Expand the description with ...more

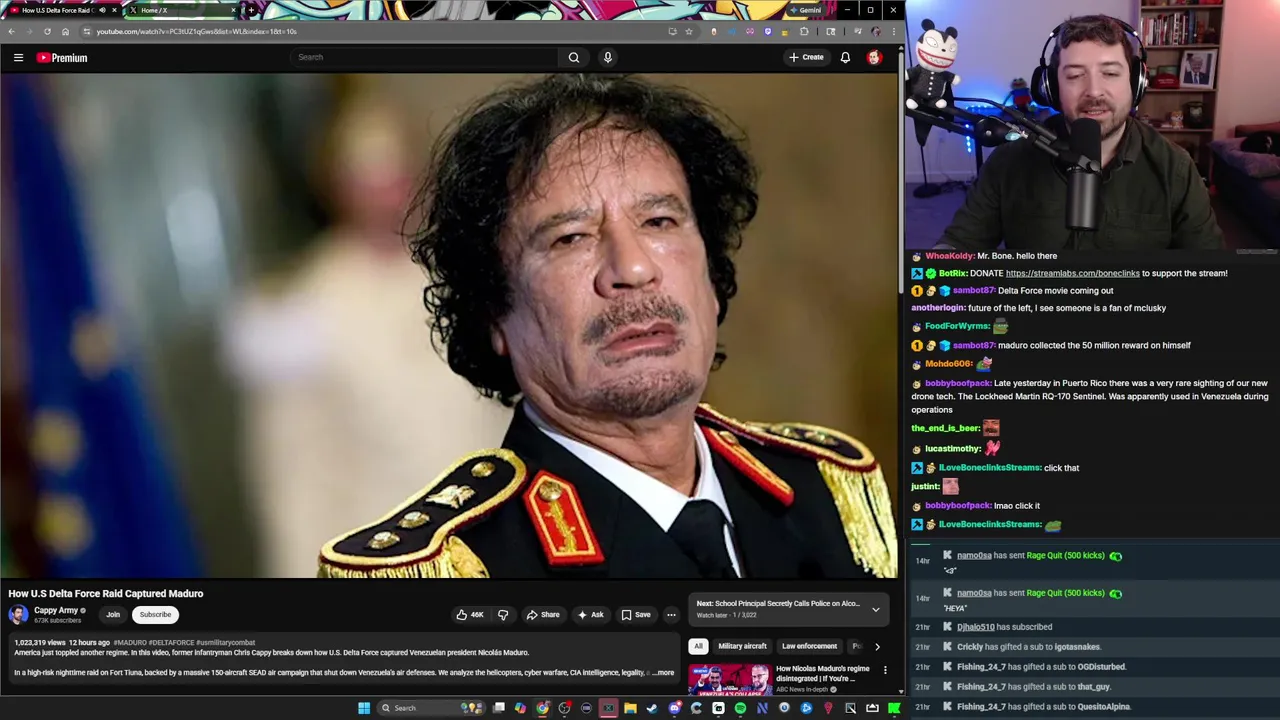pos(662,673)
